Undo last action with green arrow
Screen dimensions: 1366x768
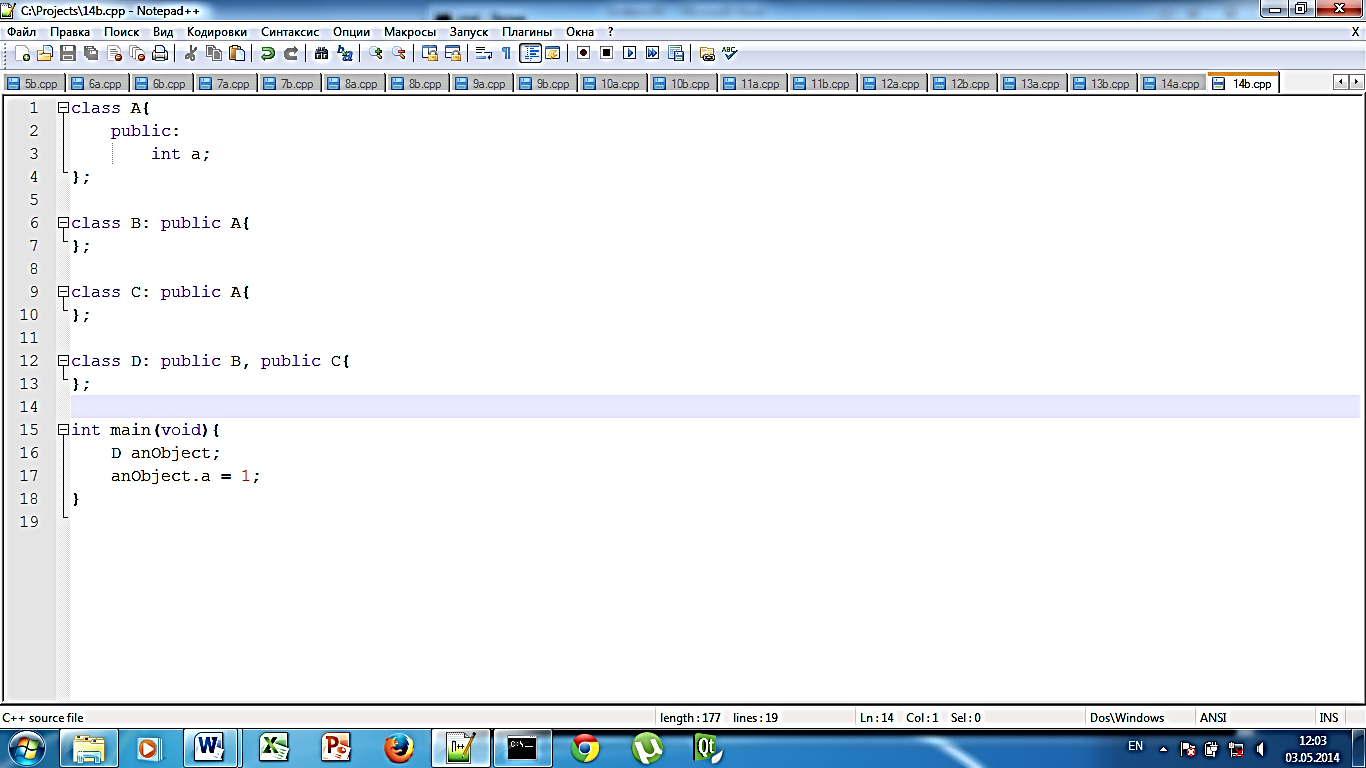tap(267, 53)
